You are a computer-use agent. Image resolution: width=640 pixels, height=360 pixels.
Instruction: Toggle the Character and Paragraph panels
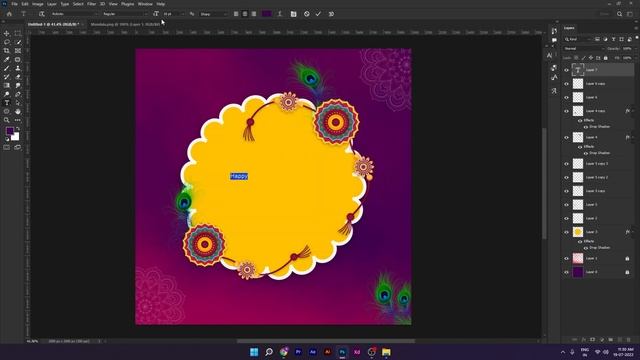(293, 14)
